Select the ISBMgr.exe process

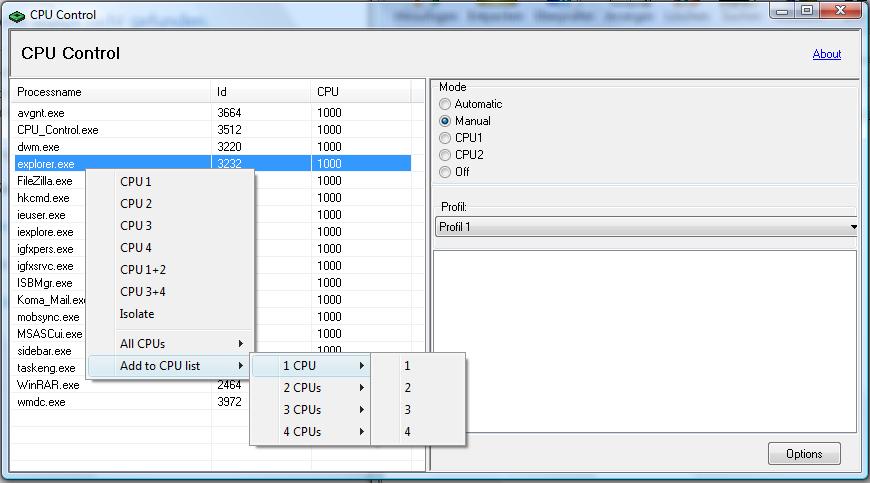pos(44,283)
